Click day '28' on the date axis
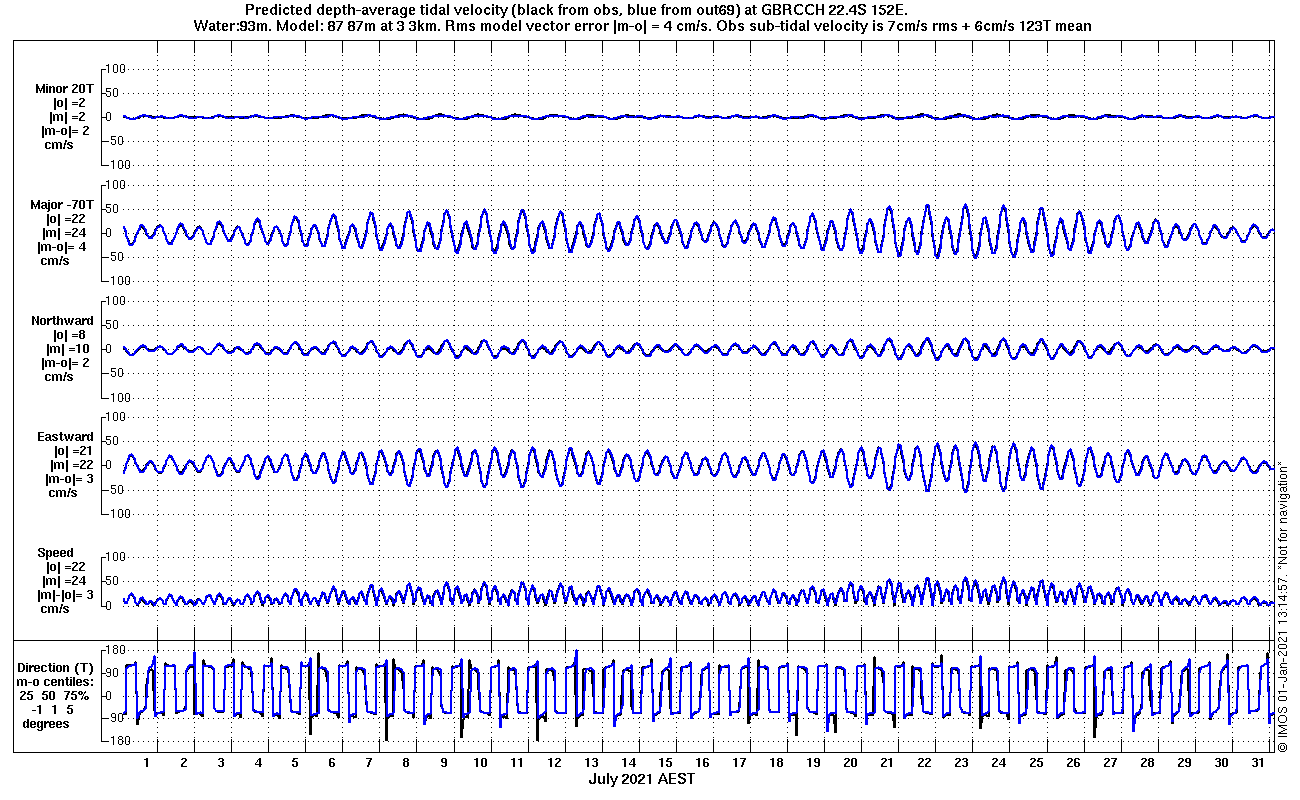Screen dimensions: 1300x800 pos(1147,762)
